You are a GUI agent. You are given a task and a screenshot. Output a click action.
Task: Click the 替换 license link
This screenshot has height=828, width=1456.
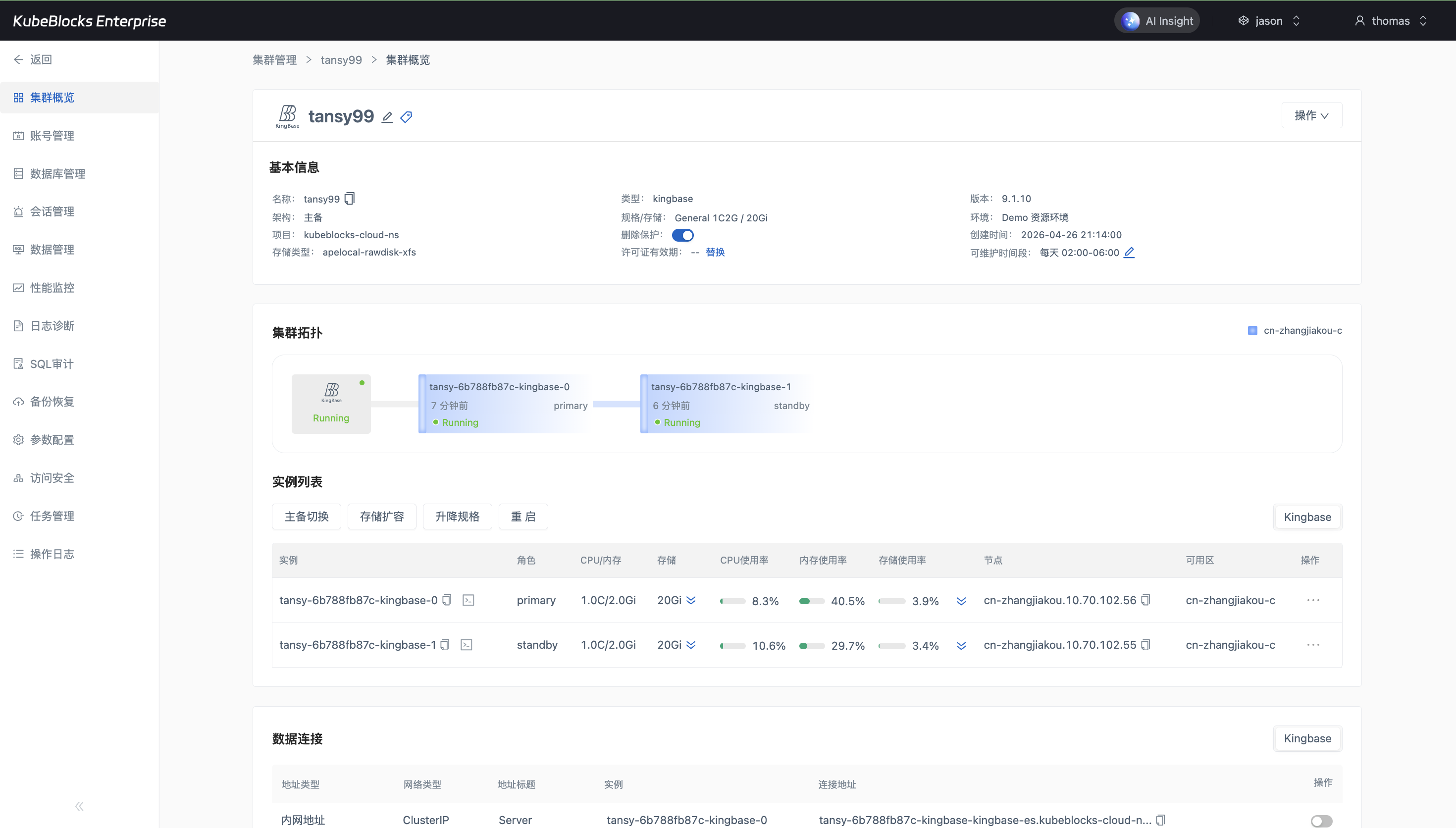[715, 252]
